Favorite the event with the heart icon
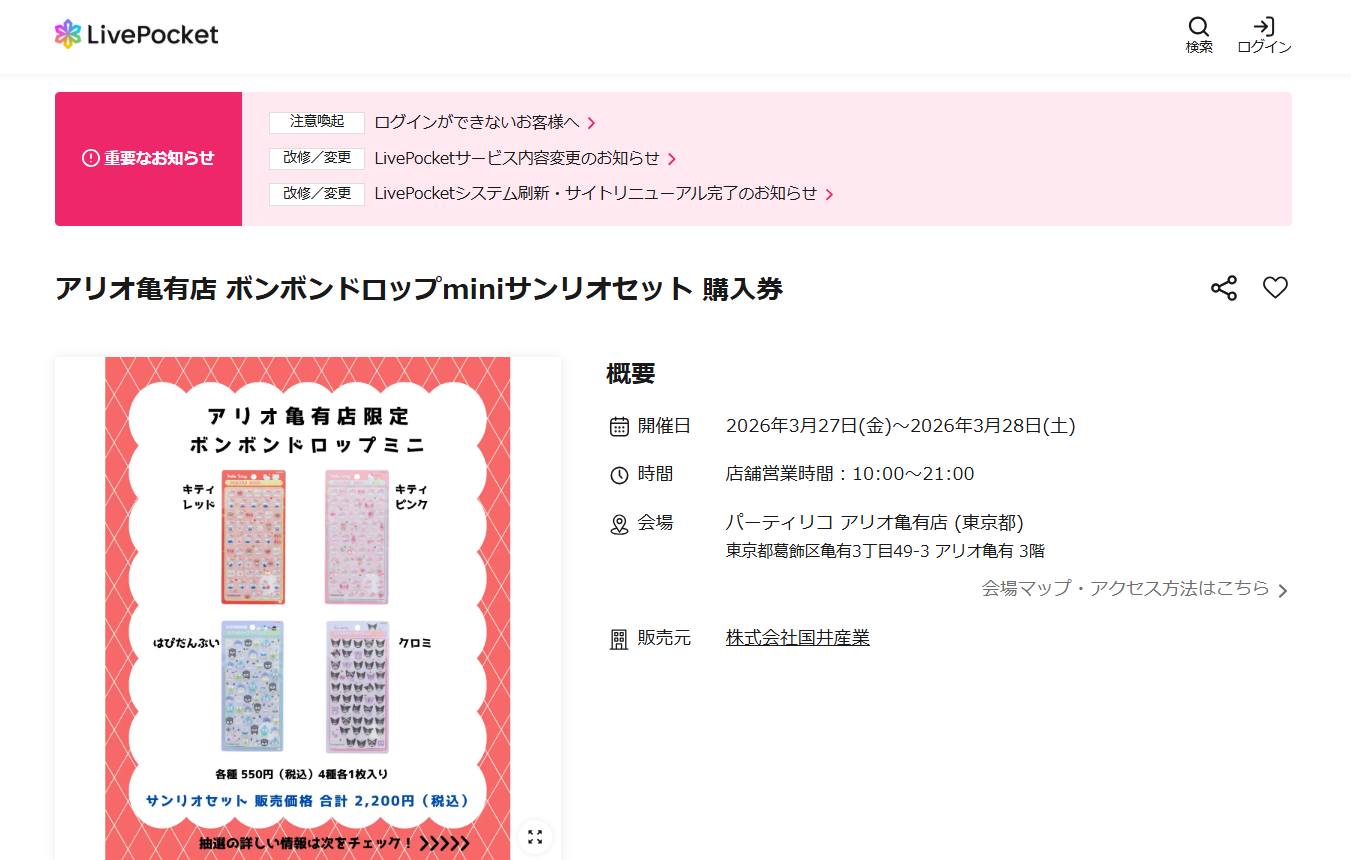Image resolution: width=1351 pixels, height=860 pixels. (x=1275, y=288)
